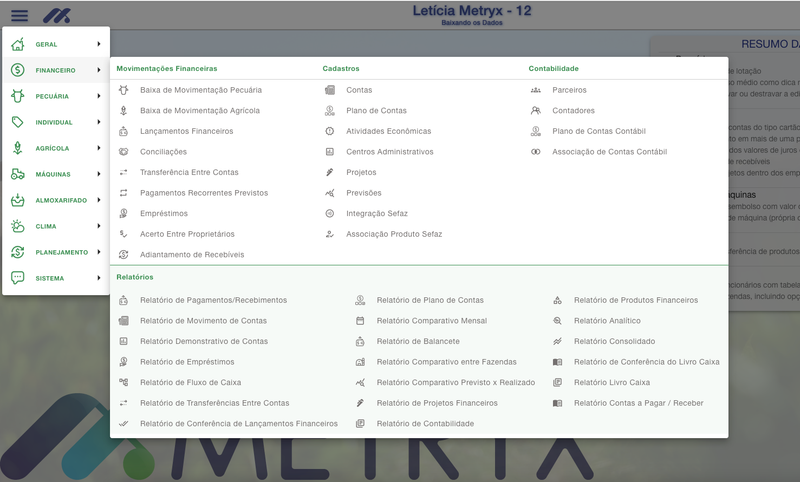Open the Planejamento menu item

56,252
